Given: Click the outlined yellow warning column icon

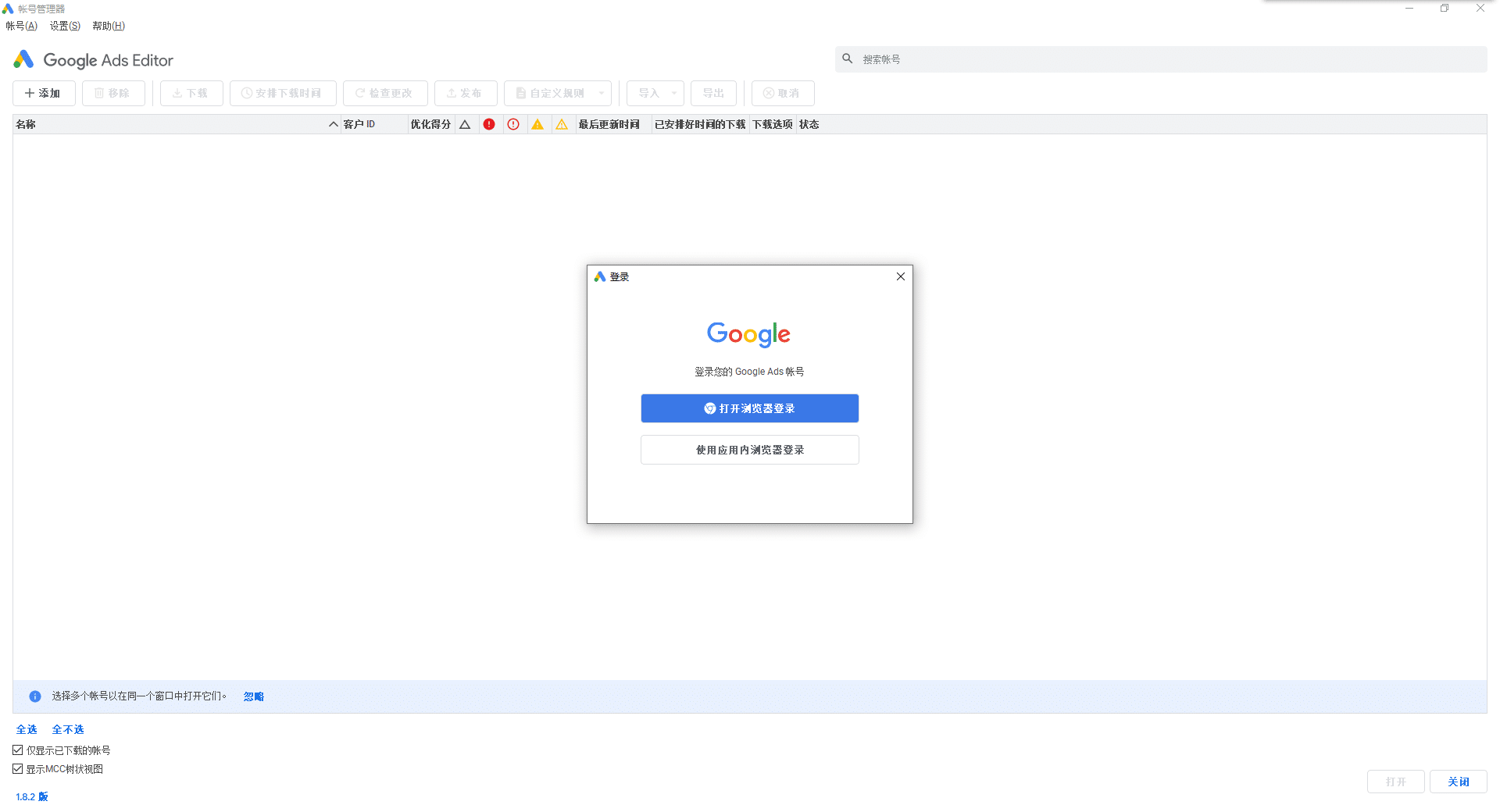Looking at the screenshot, I should coord(562,124).
